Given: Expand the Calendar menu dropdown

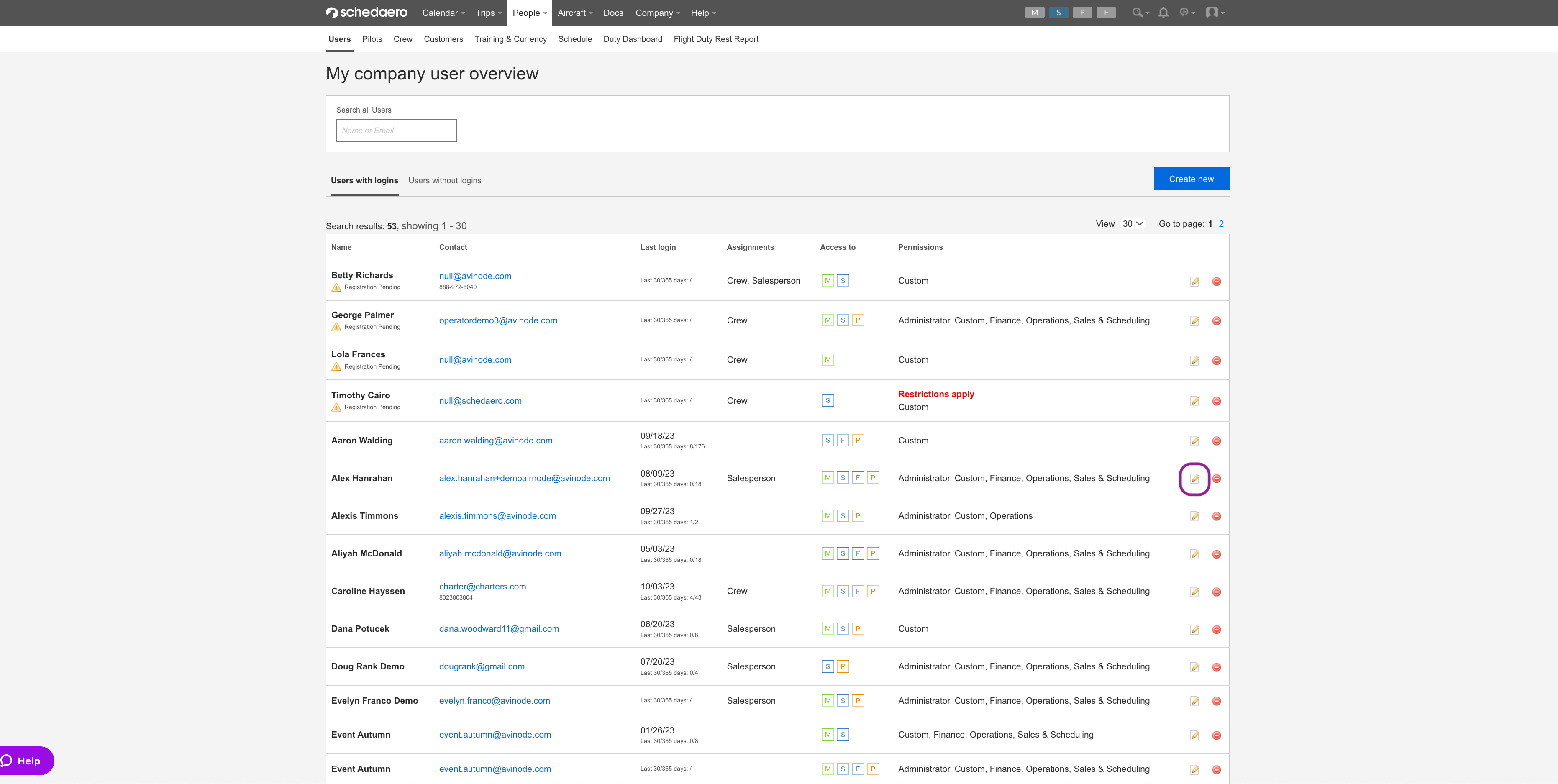Looking at the screenshot, I should point(443,13).
